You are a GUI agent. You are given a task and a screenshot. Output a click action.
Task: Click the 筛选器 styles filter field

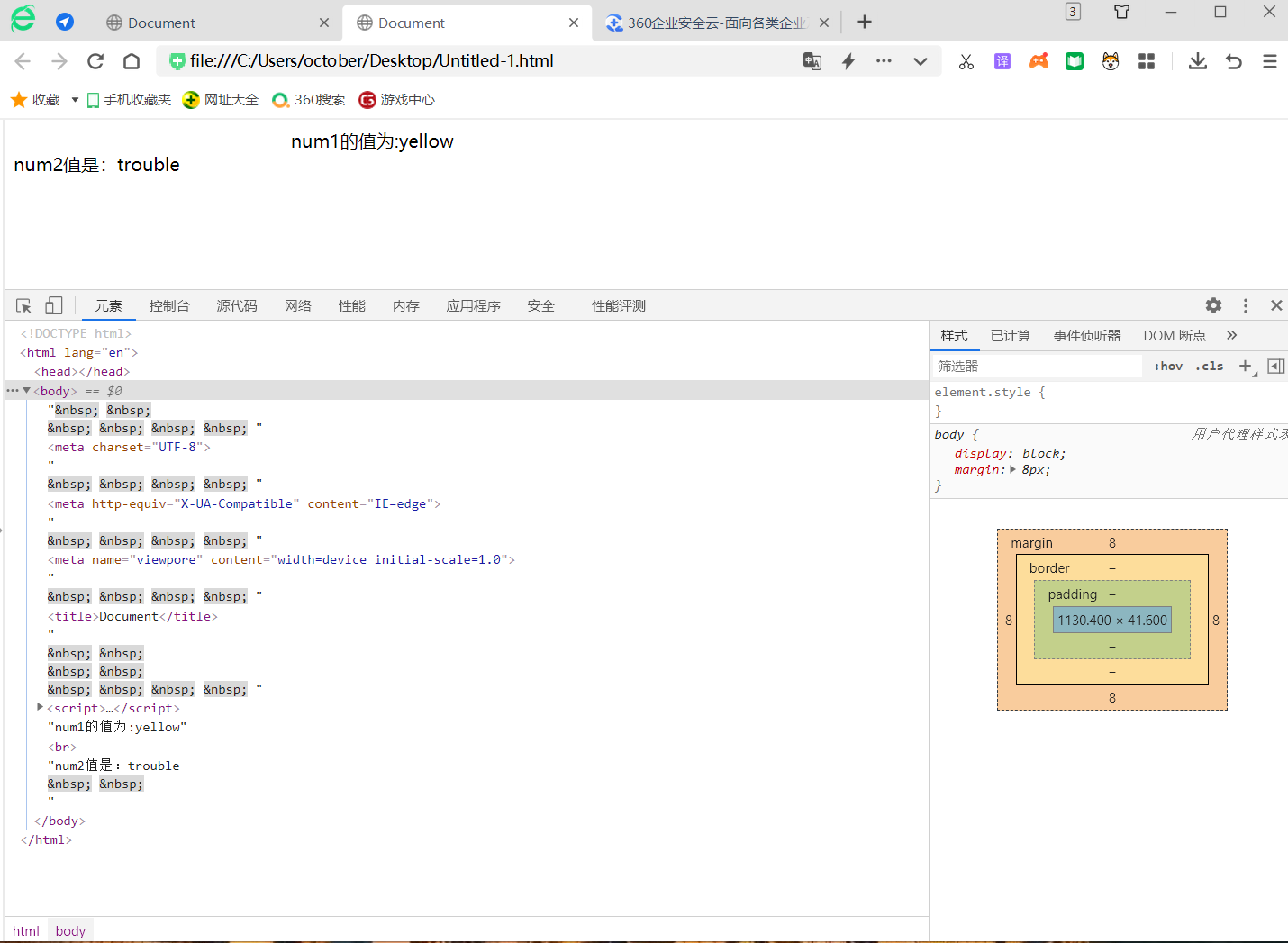click(x=1038, y=367)
